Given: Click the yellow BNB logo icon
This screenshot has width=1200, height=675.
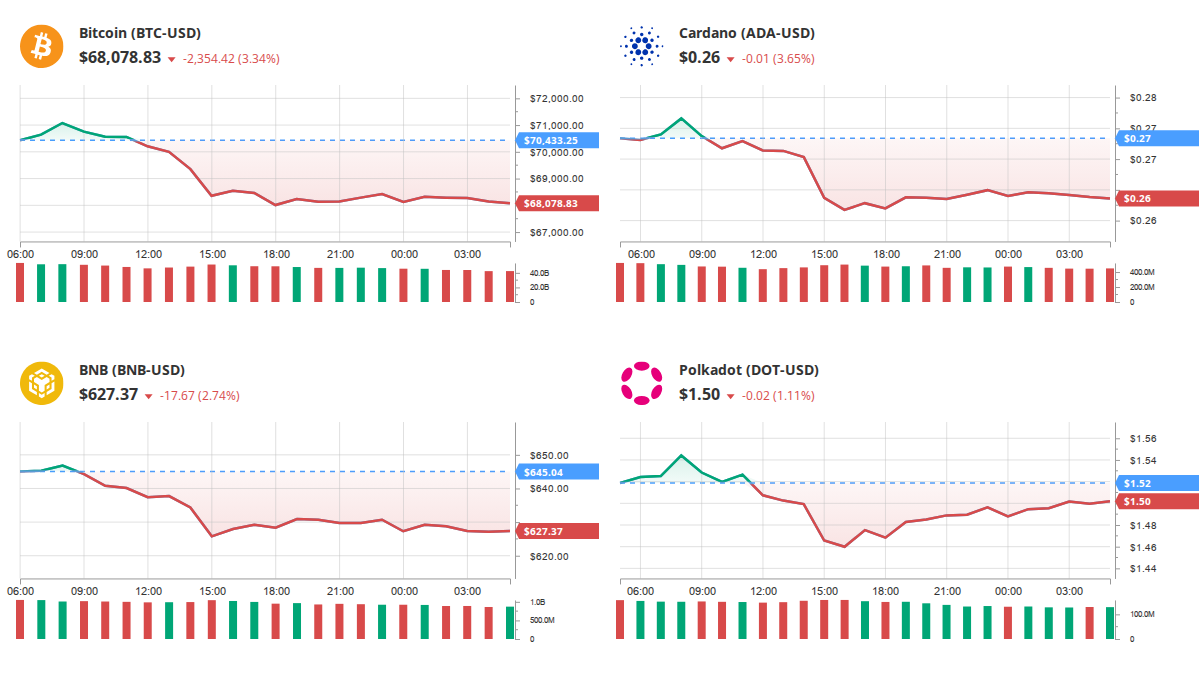Looking at the screenshot, I should [x=42, y=383].
